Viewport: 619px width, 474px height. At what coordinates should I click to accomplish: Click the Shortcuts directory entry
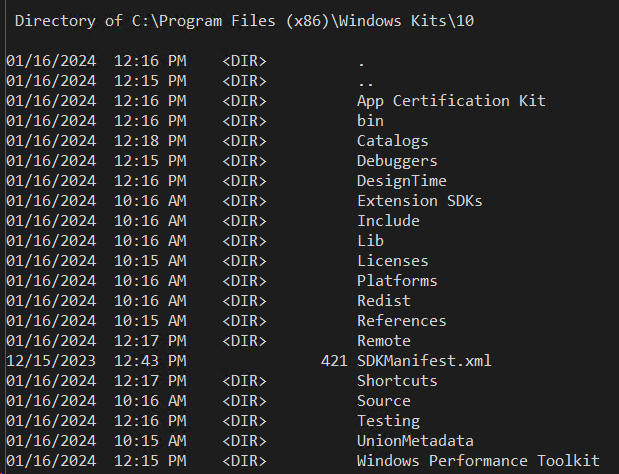[x=397, y=381]
